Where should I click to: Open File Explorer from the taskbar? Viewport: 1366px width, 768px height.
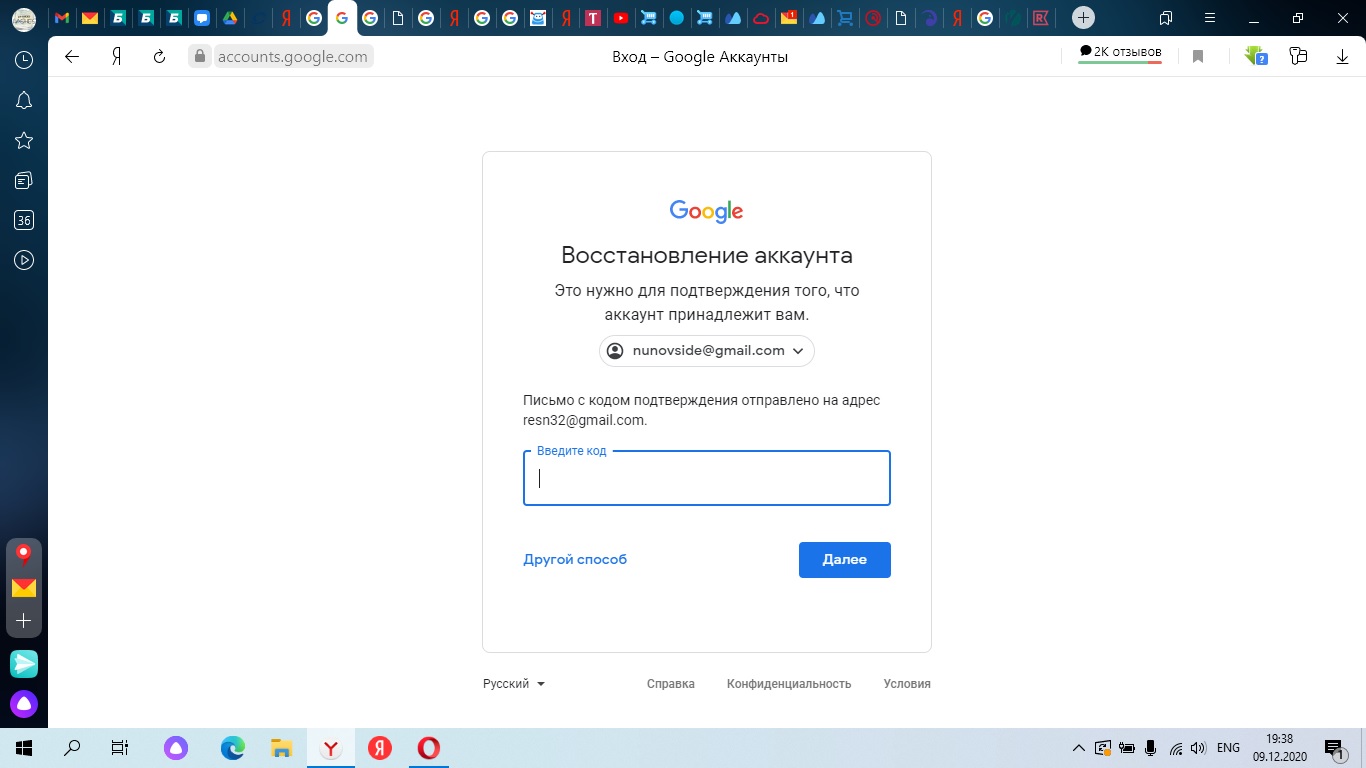coord(282,748)
